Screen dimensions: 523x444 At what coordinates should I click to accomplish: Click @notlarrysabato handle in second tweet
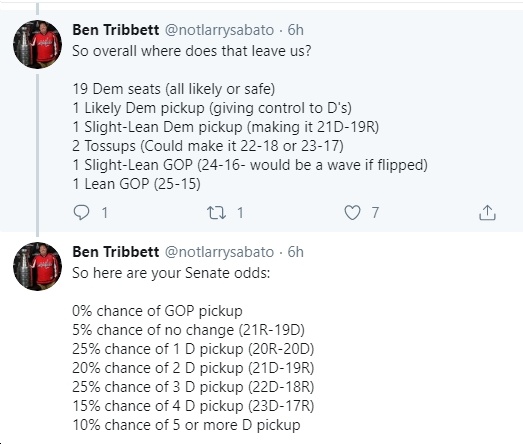(219, 252)
